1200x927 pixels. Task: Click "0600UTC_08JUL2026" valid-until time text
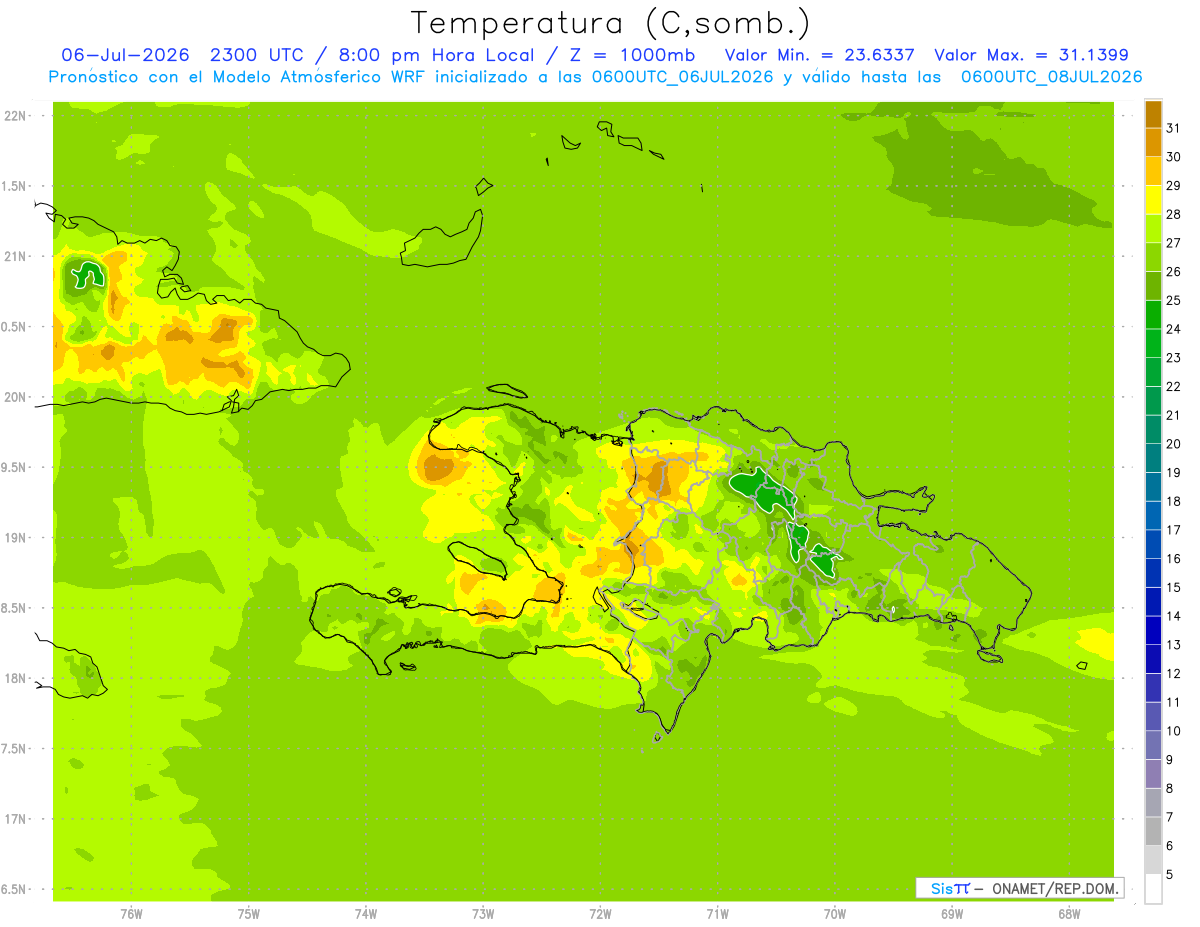(x=1052, y=77)
